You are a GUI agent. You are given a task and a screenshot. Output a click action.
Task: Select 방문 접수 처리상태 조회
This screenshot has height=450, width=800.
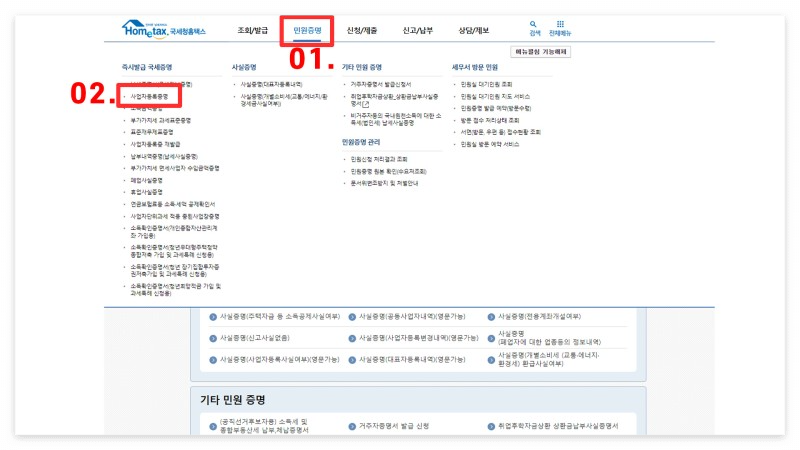pyautogui.click(x=489, y=120)
